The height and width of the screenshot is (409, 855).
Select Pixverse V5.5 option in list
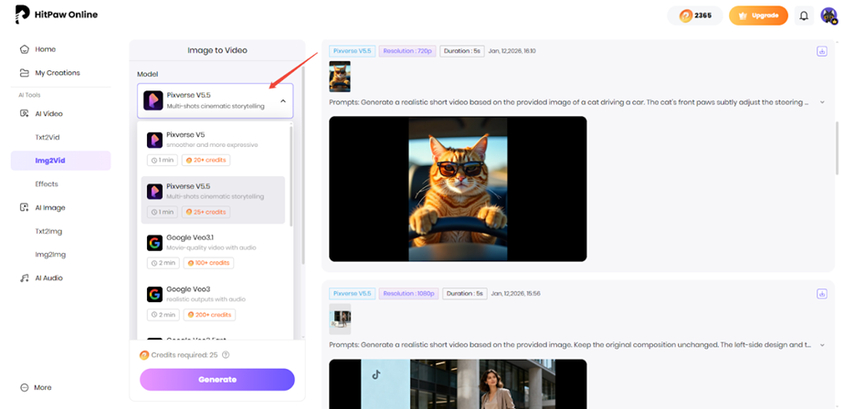(x=213, y=200)
